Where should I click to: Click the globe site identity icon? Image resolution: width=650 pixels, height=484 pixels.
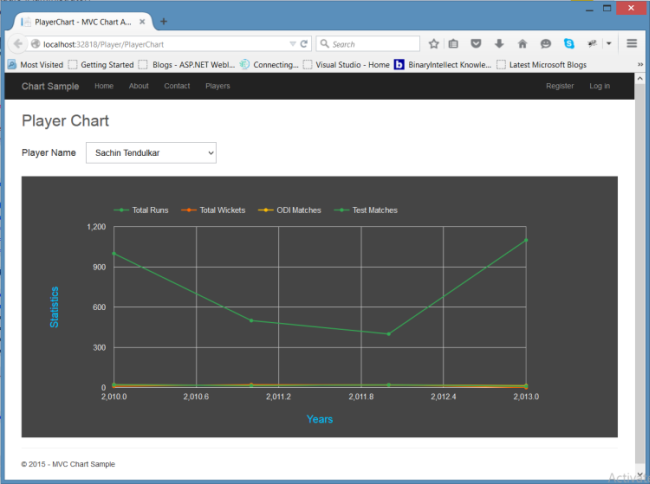(36, 44)
